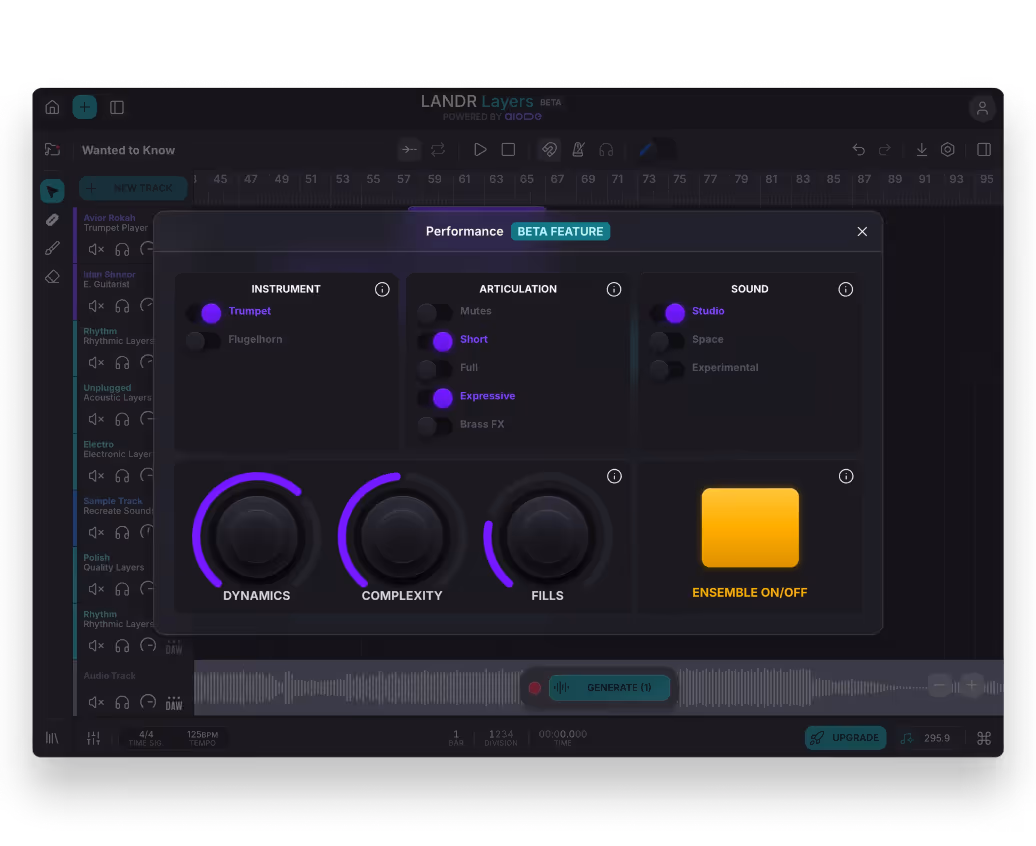This screenshot has height=846, width=1036.
Task: Disable the Short articulation
Action: point(436,340)
